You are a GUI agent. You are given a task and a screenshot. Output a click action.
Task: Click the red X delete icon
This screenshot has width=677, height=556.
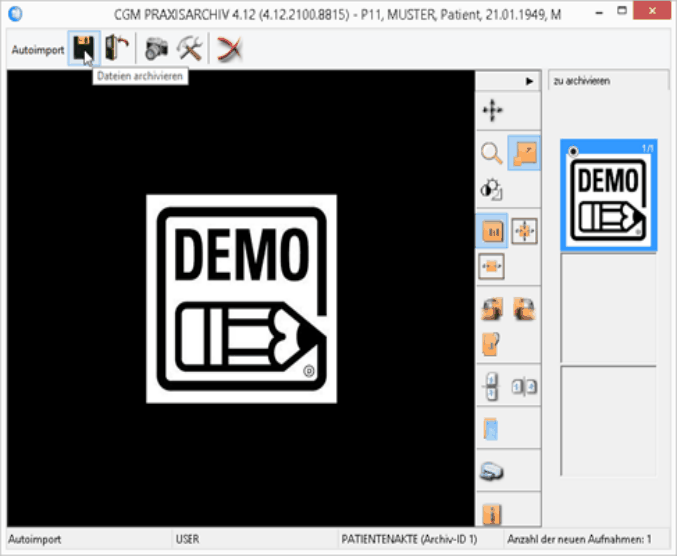(x=230, y=48)
